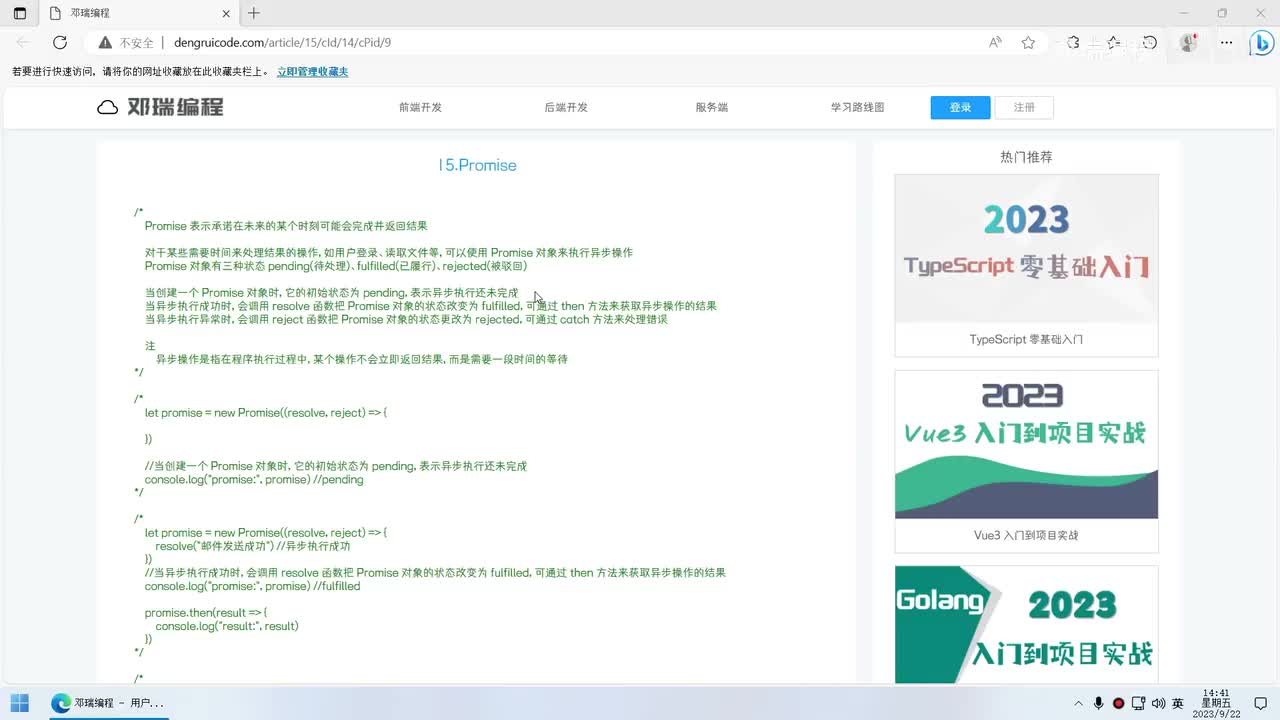Open the Golang 入门到项目实战 course thumbnail

pos(1026,625)
